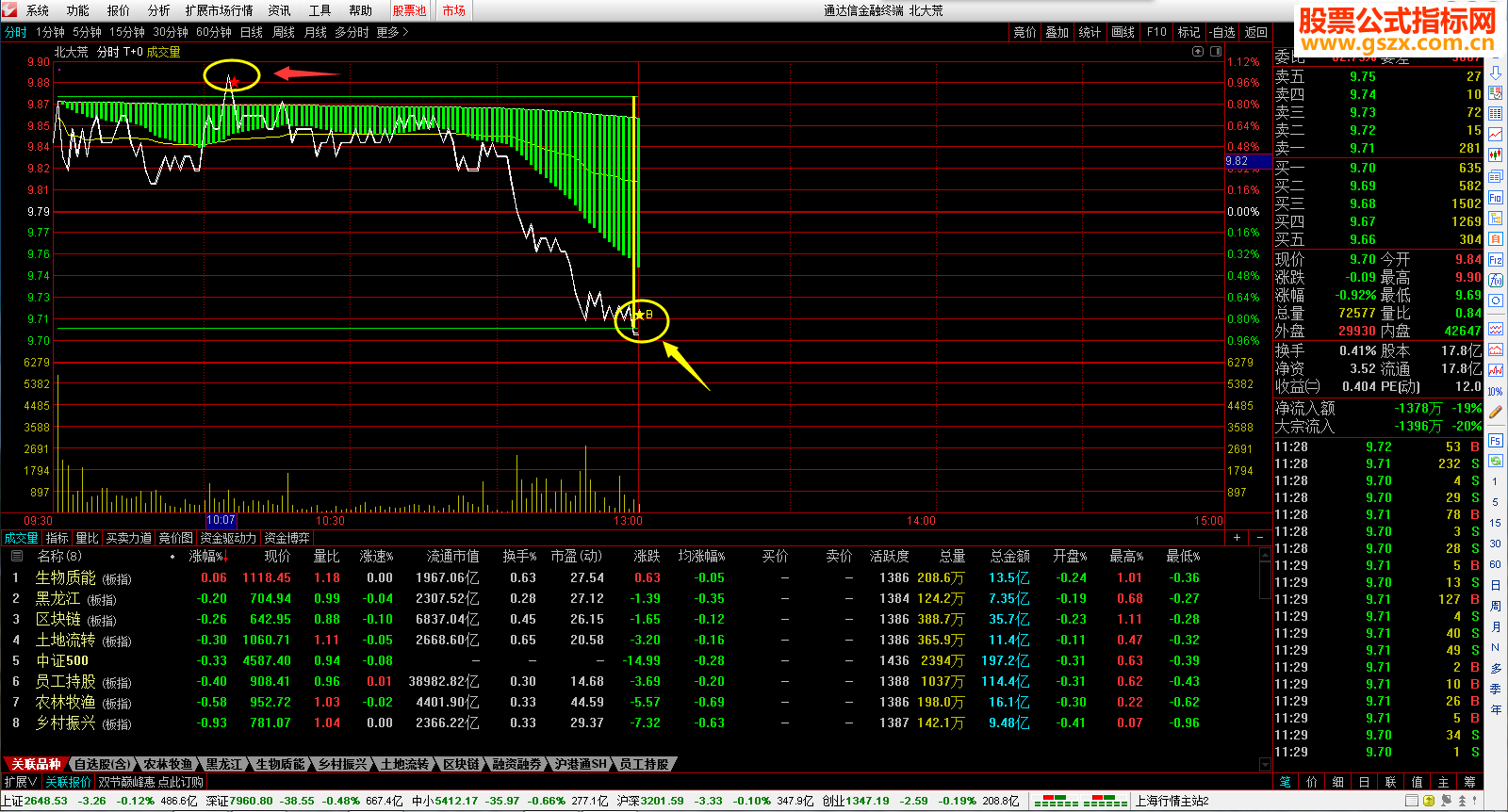Switch to the 日线 period tab
This screenshot has height=812, width=1508.
pos(252,32)
